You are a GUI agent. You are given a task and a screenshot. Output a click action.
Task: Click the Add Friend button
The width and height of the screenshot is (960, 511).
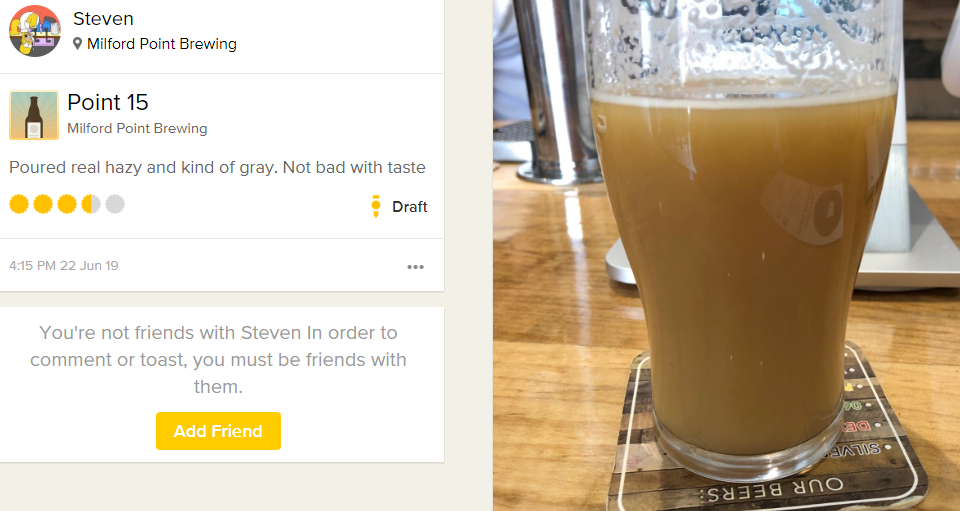[x=219, y=431]
